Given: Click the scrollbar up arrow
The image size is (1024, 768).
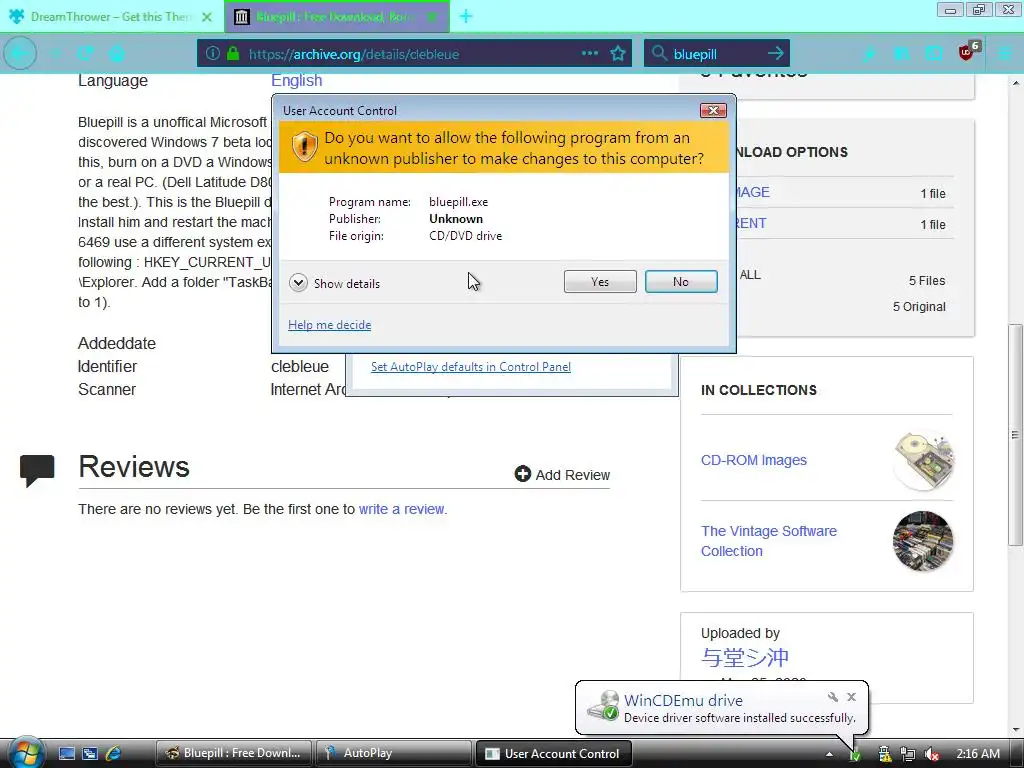Looking at the screenshot, I should (1015, 83).
